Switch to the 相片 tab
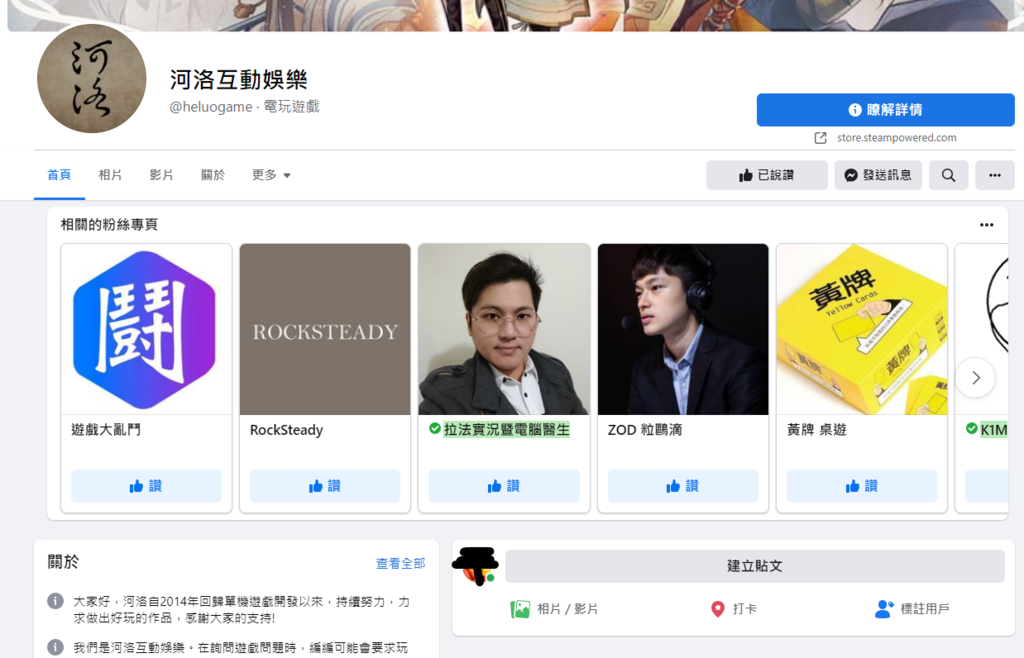The width and height of the screenshot is (1024, 658). (x=110, y=175)
